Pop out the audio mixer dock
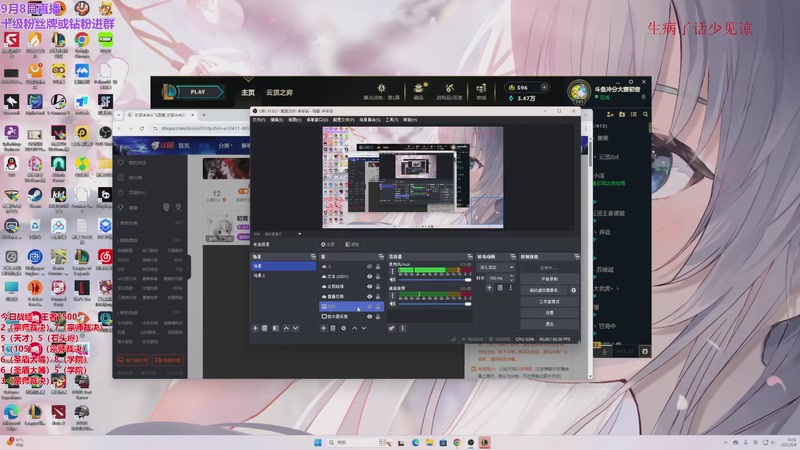This screenshot has width=800, height=450. pos(470,257)
